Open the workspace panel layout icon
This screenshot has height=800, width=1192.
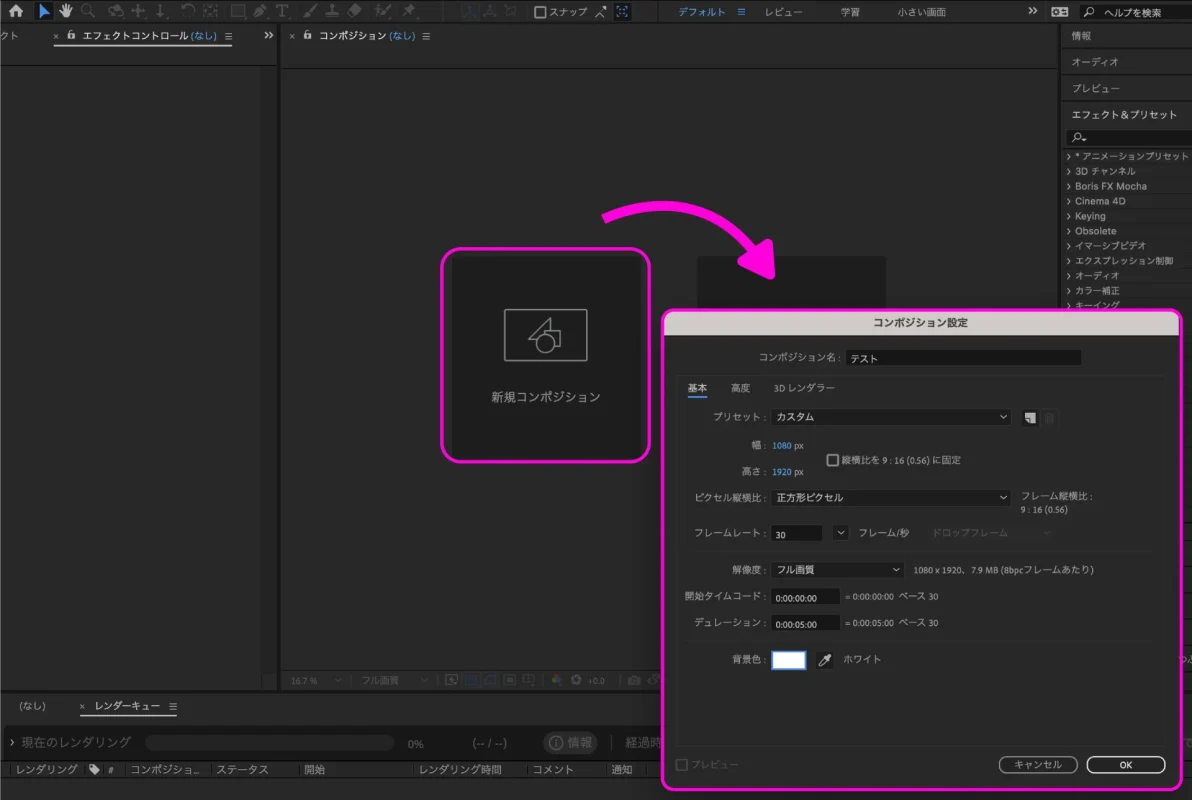(x=1060, y=11)
